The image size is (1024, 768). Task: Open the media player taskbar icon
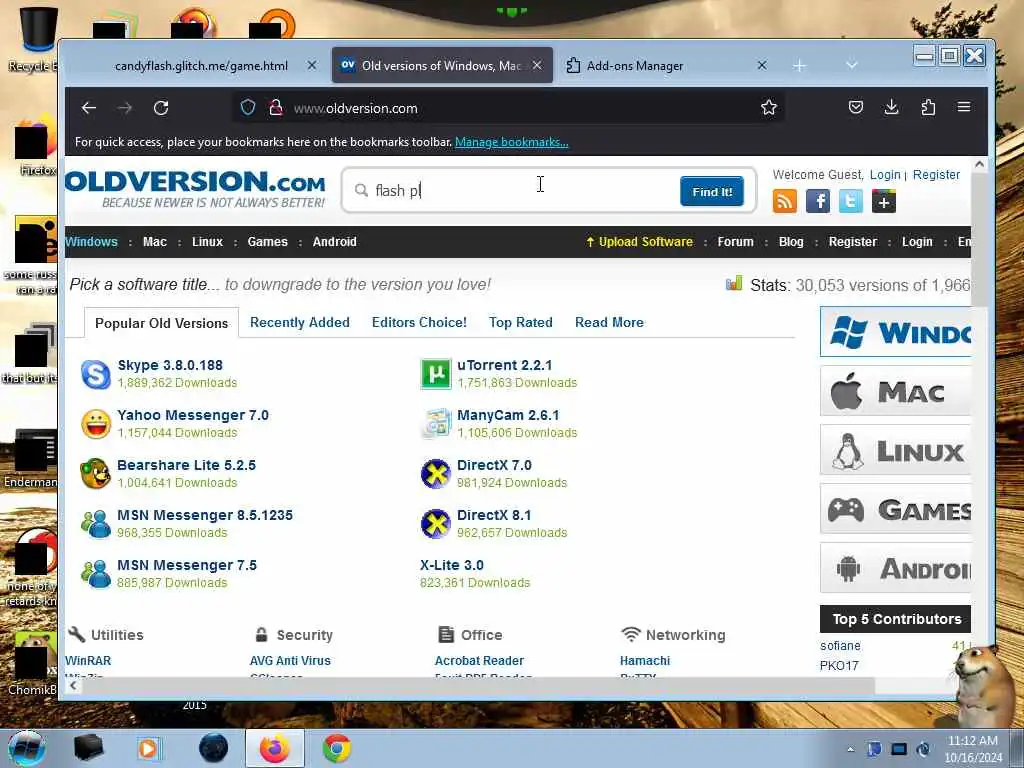coord(148,748)
